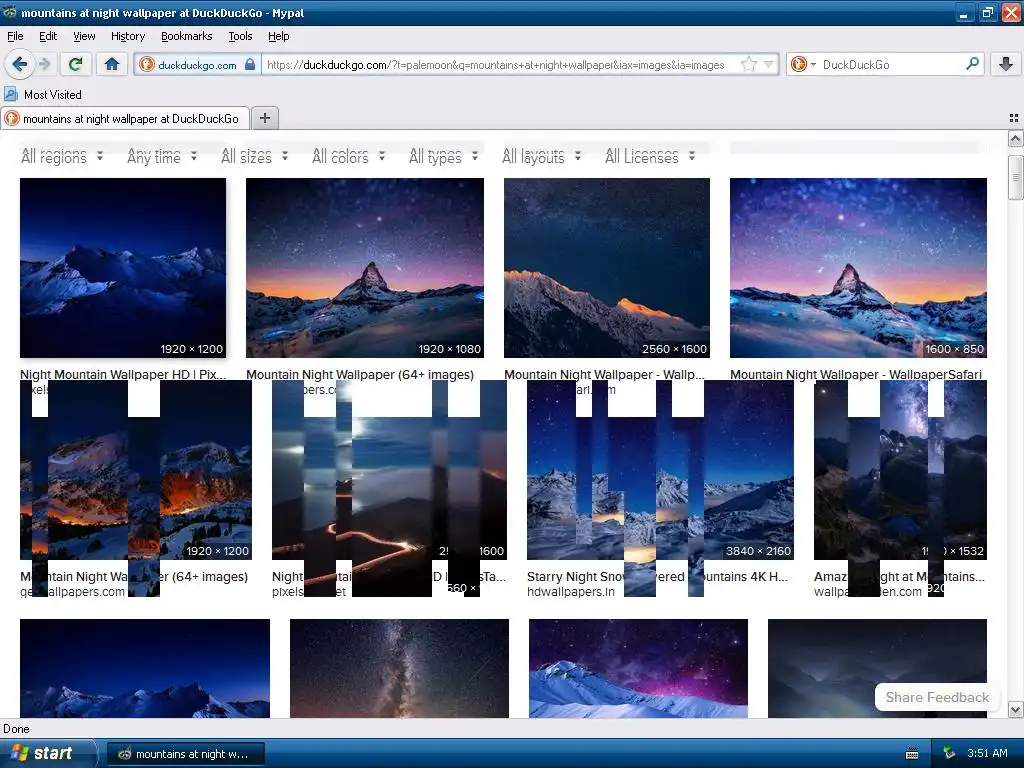Expand the All layouts filter
The image size is (1024, 768).
point(541,156)
